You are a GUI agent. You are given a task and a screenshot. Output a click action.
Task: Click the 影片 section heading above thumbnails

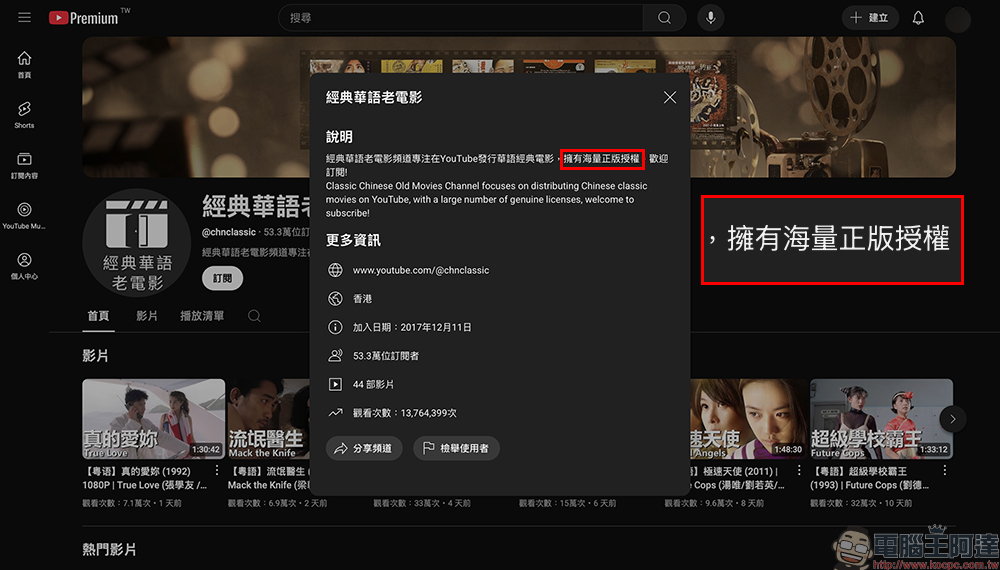[x=95, y=356]
